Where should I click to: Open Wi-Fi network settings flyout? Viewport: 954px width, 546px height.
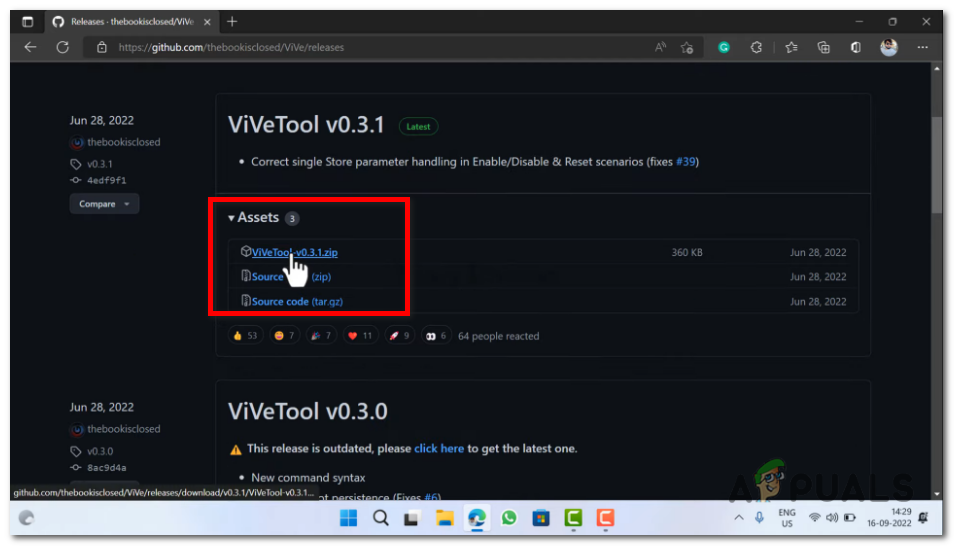pyautogui.click(x=814, y=518)
